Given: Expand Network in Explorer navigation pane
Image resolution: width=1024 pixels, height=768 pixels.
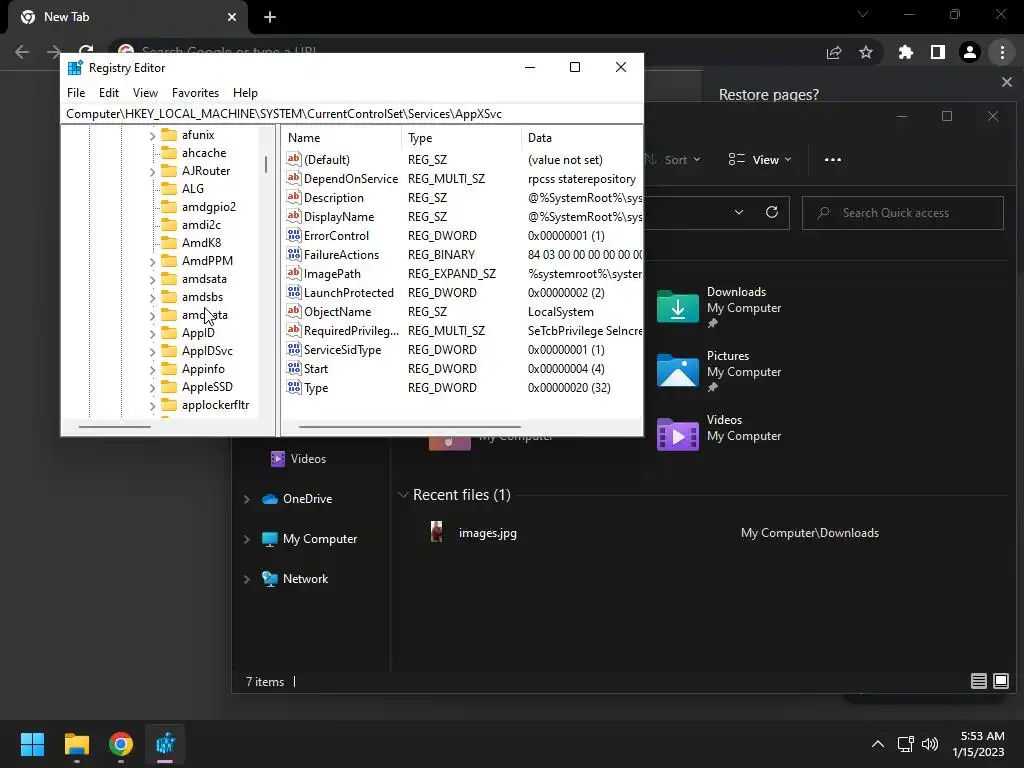Looking at the screenshot, I should click(247, 579).
